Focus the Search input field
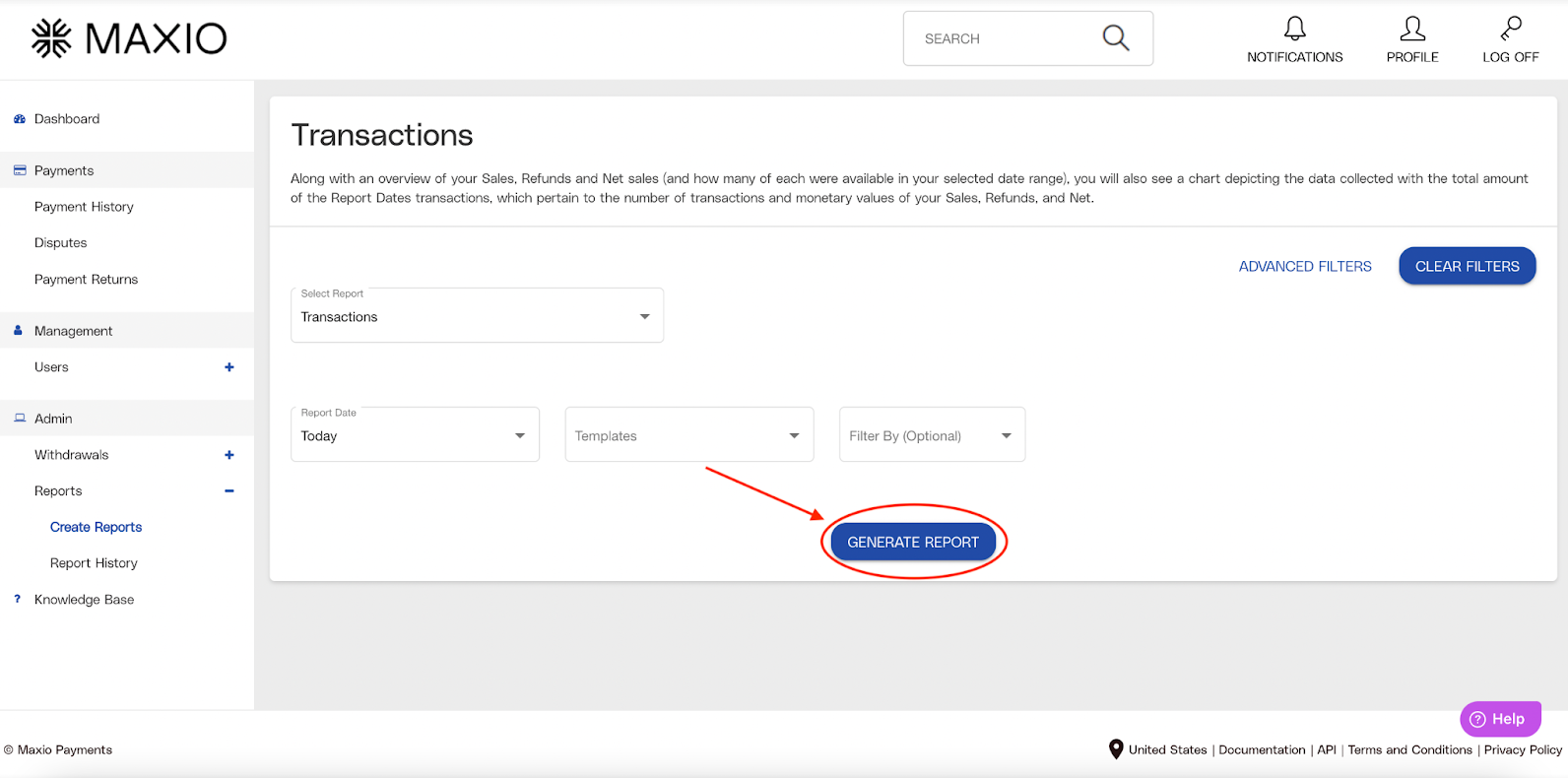 [1000, 39]
